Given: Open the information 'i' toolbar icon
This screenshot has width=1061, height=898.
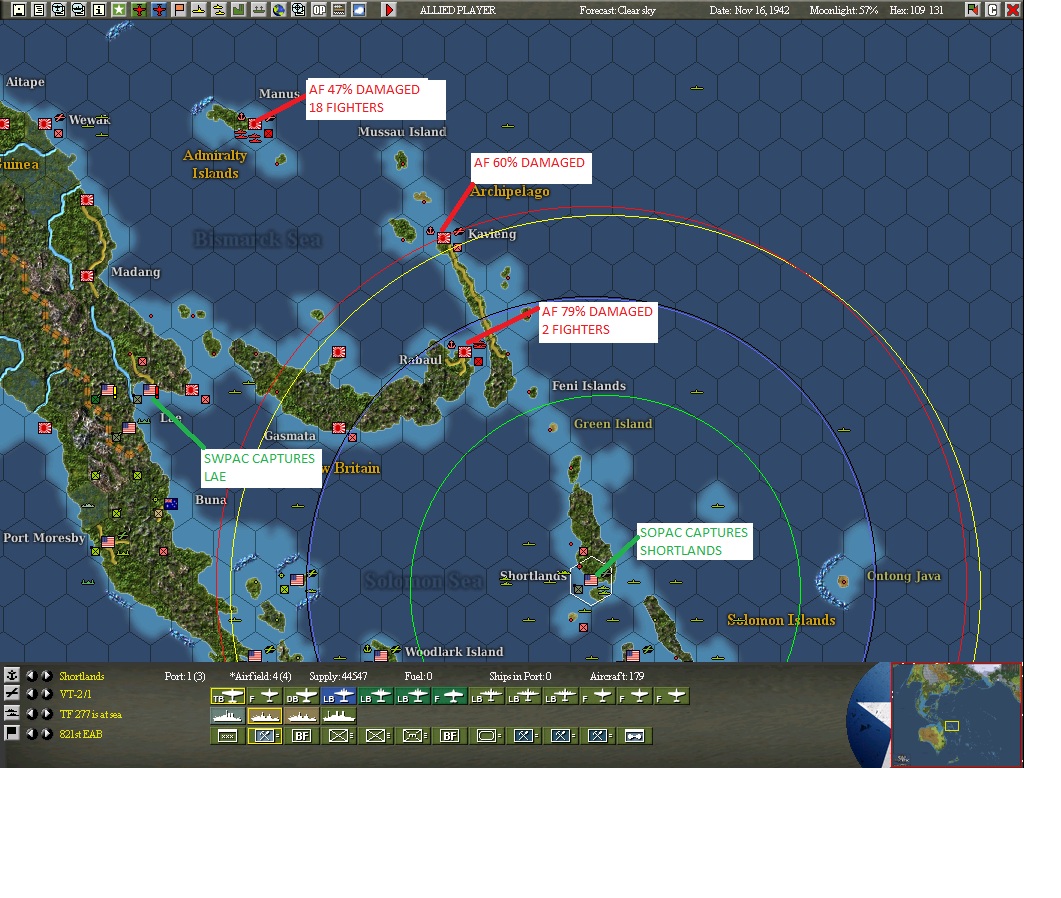Looking at the screenshot, I should click(99, 9).
